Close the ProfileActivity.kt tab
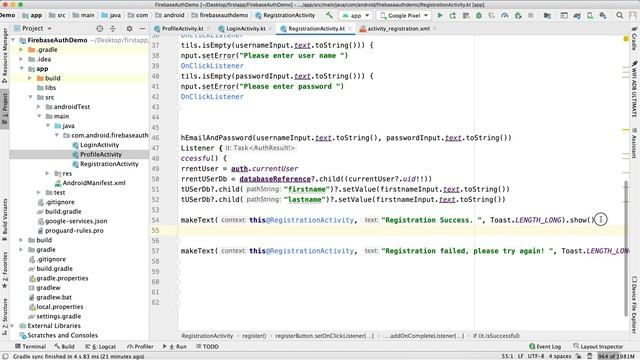640x360 pixels. coord(208,29)
